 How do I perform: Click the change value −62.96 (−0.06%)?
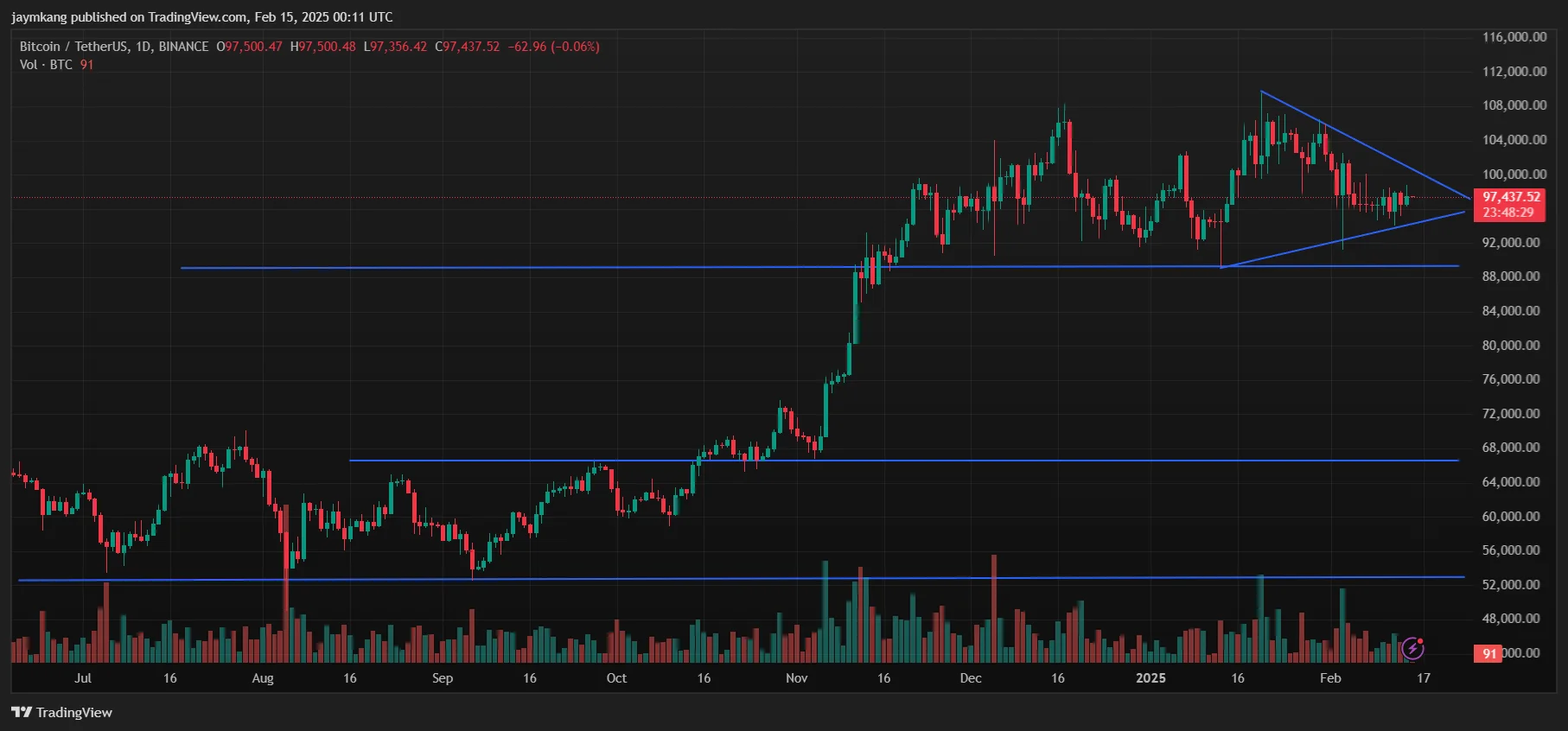(x=553, y=47)
